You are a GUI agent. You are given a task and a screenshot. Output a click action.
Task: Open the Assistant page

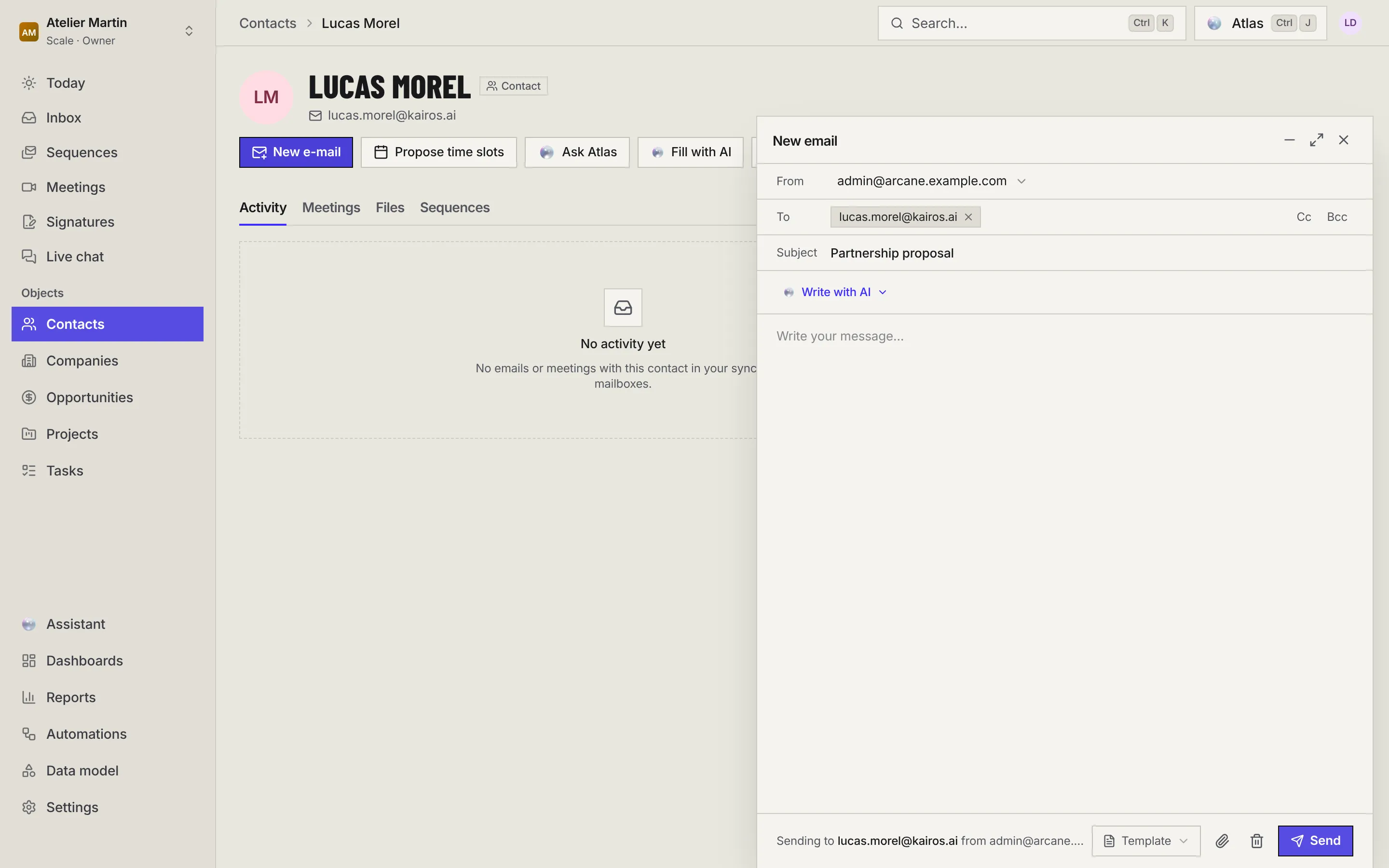[x=108, y=624]
